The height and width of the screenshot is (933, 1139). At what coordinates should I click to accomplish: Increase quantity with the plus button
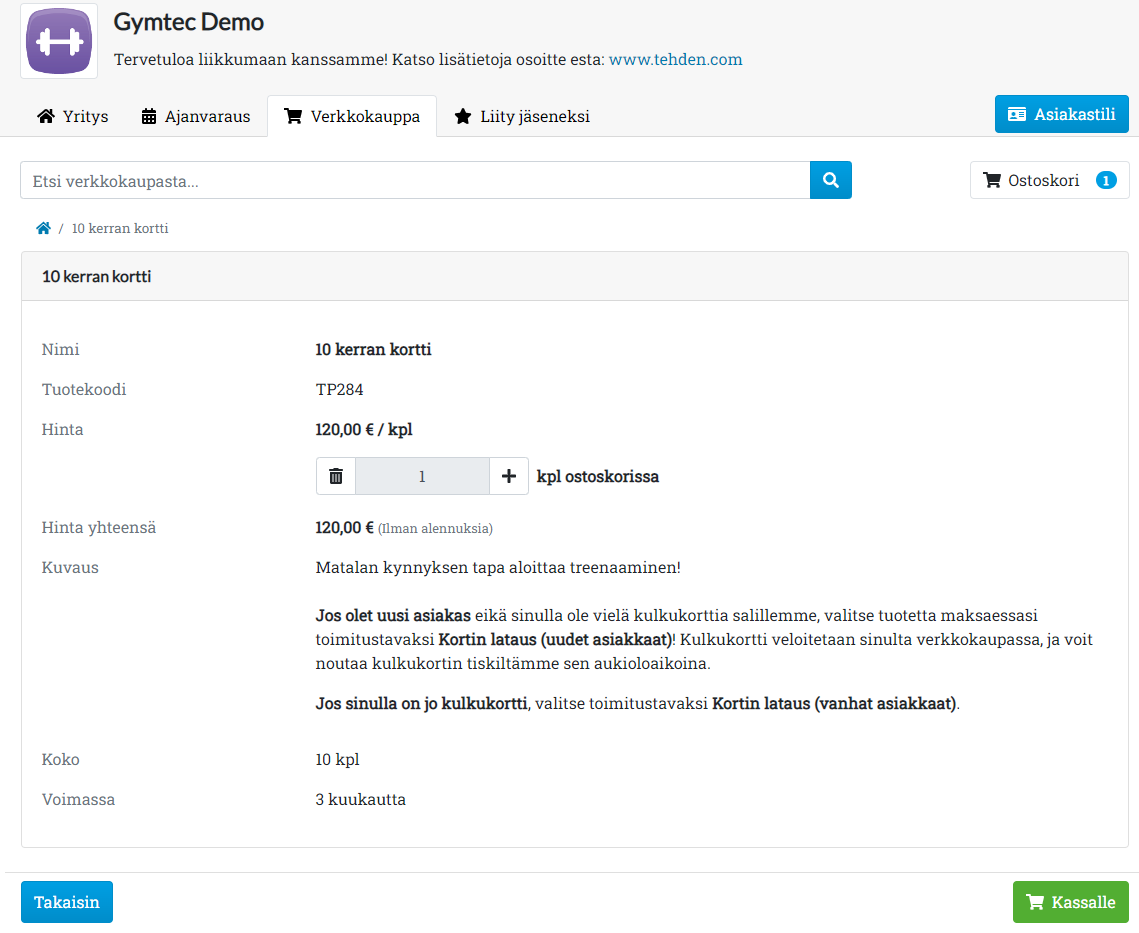tap(509, 476)
